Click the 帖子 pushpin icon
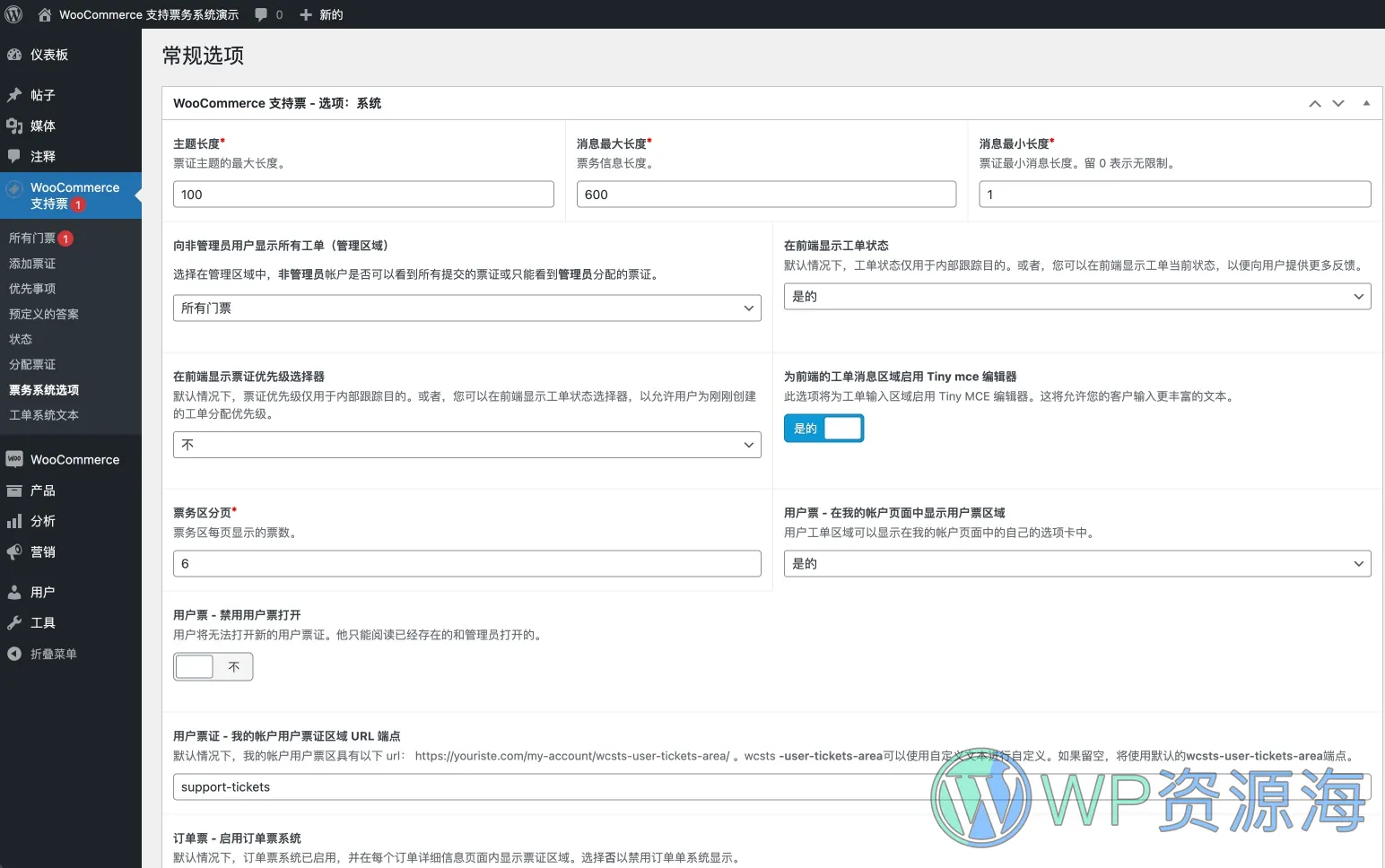The image size is (1385, 868). click(14, 95)
